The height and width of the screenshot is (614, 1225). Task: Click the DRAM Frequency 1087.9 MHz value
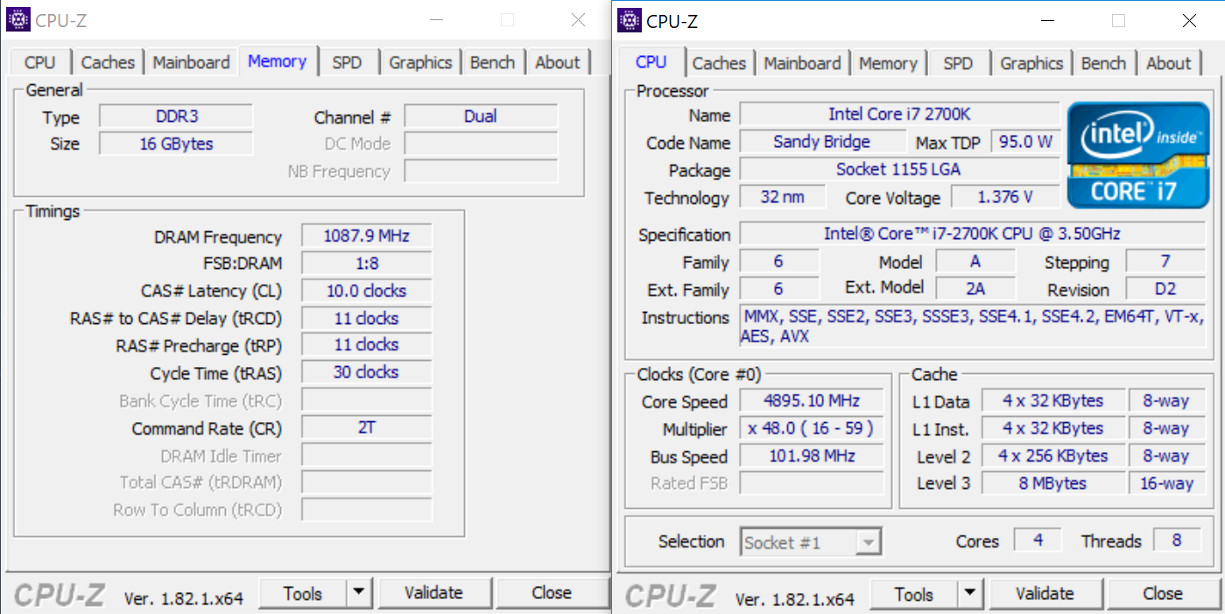coord(366,236)
